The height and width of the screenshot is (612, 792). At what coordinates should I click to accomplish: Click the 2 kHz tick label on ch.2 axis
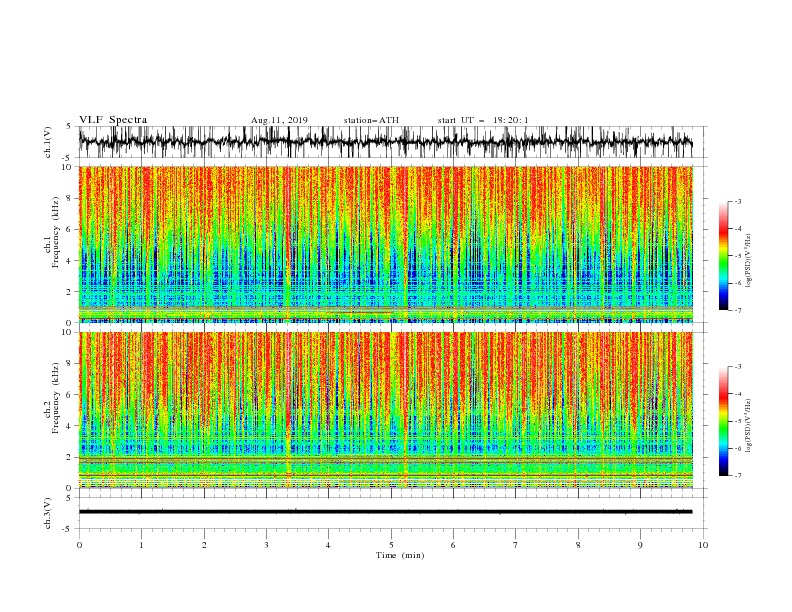click(70, 457)
